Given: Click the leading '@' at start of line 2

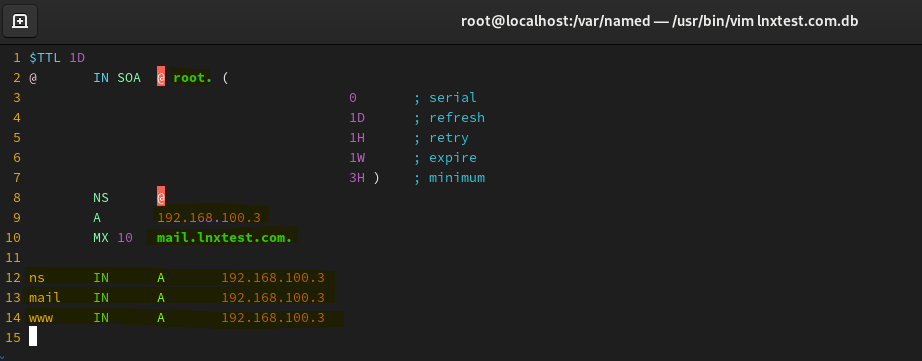Looking at the screenshot, I should tap(34, 78).
